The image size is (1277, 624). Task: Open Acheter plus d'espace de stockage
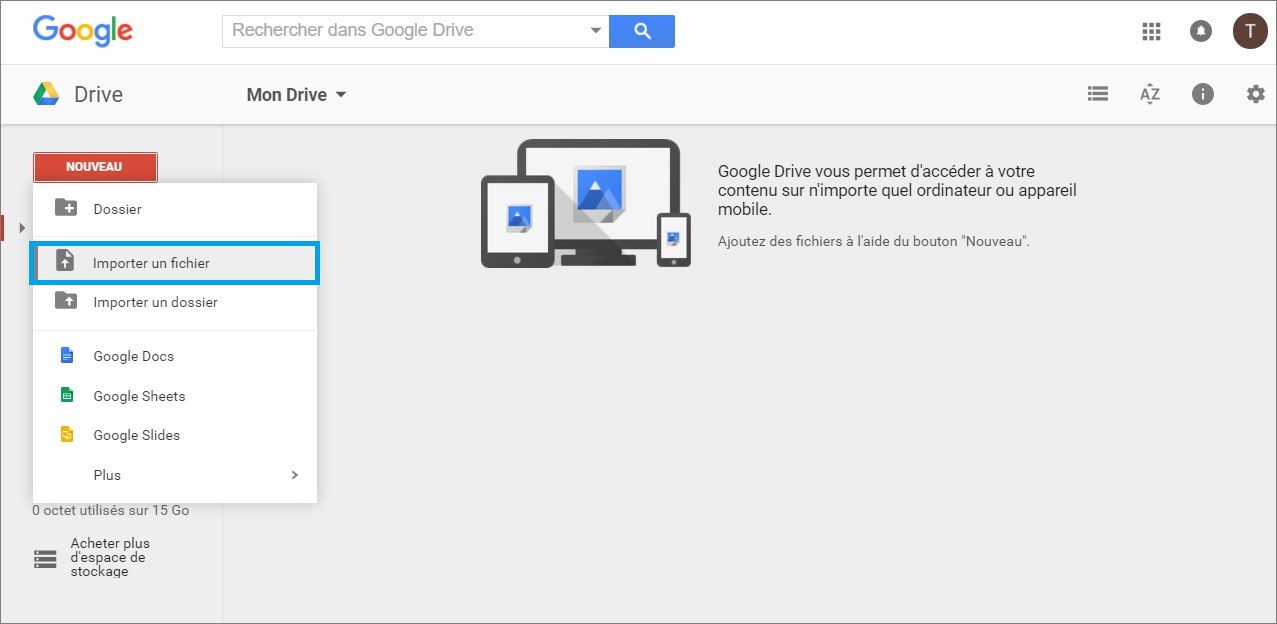[104, 557]
